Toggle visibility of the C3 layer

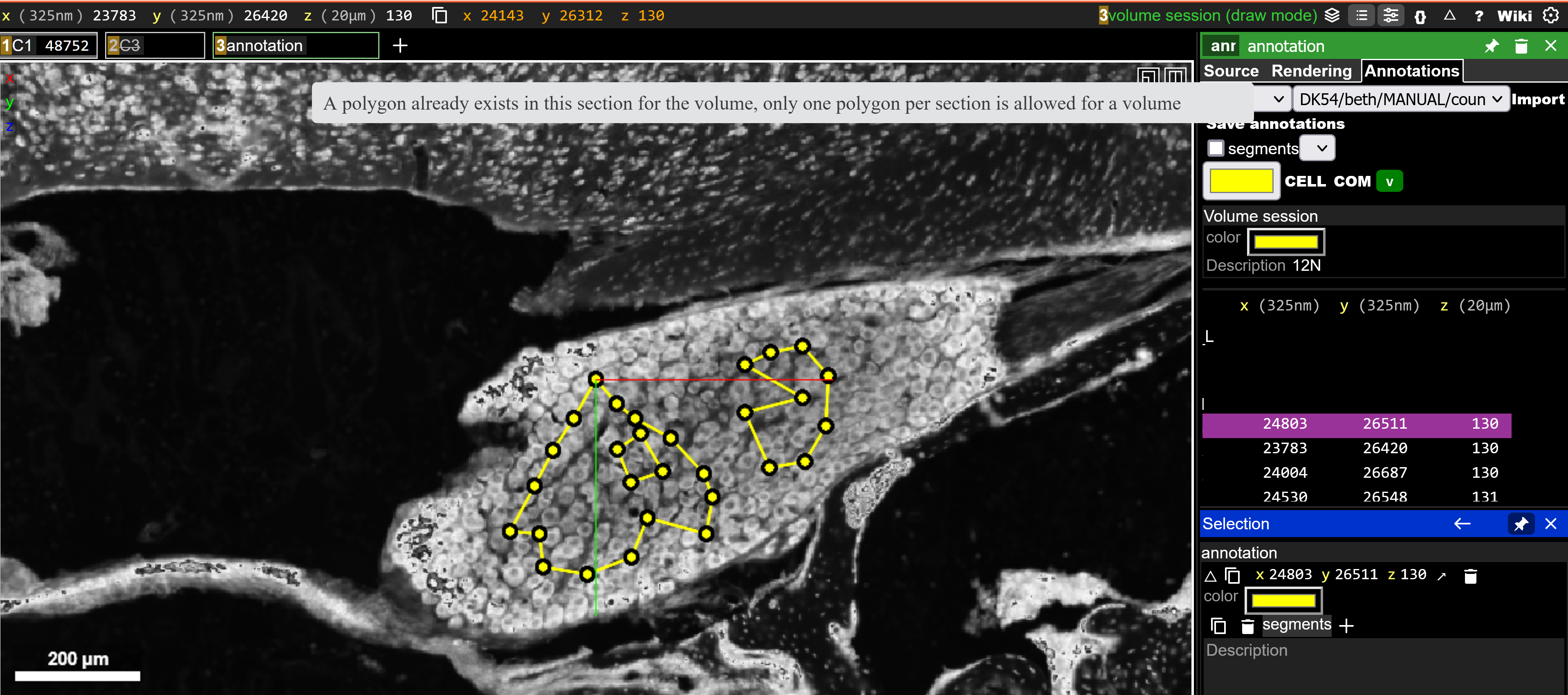(x=130, y=45)
